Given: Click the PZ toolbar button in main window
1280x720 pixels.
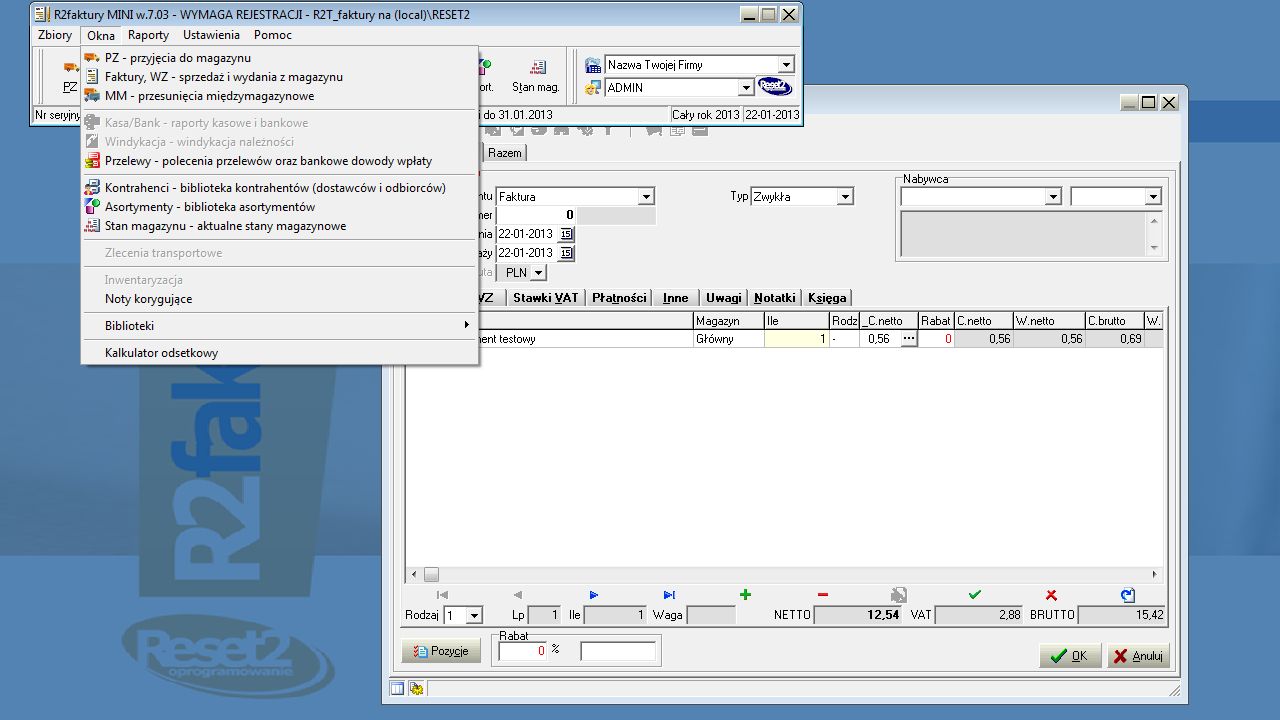Looking at the screenshot, I should tap(69, 76).
